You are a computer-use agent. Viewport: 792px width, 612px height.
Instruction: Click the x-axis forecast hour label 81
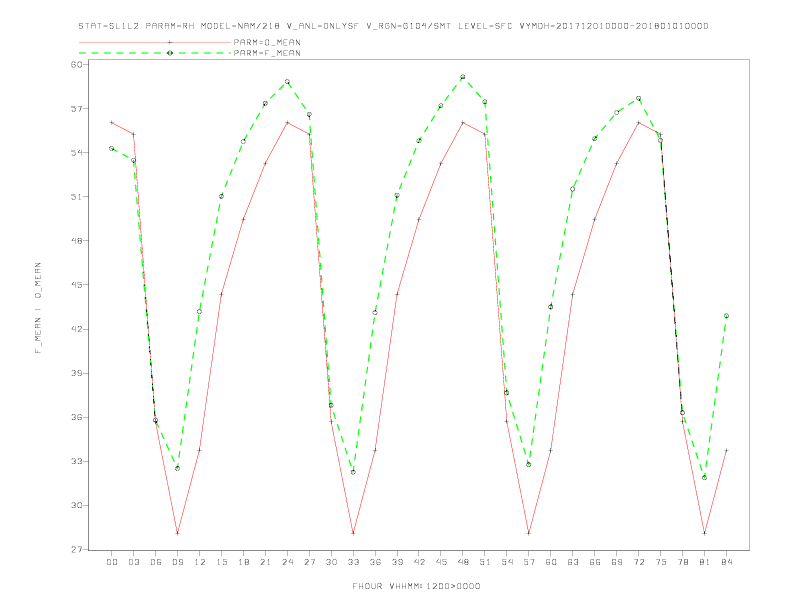point(705,562)
